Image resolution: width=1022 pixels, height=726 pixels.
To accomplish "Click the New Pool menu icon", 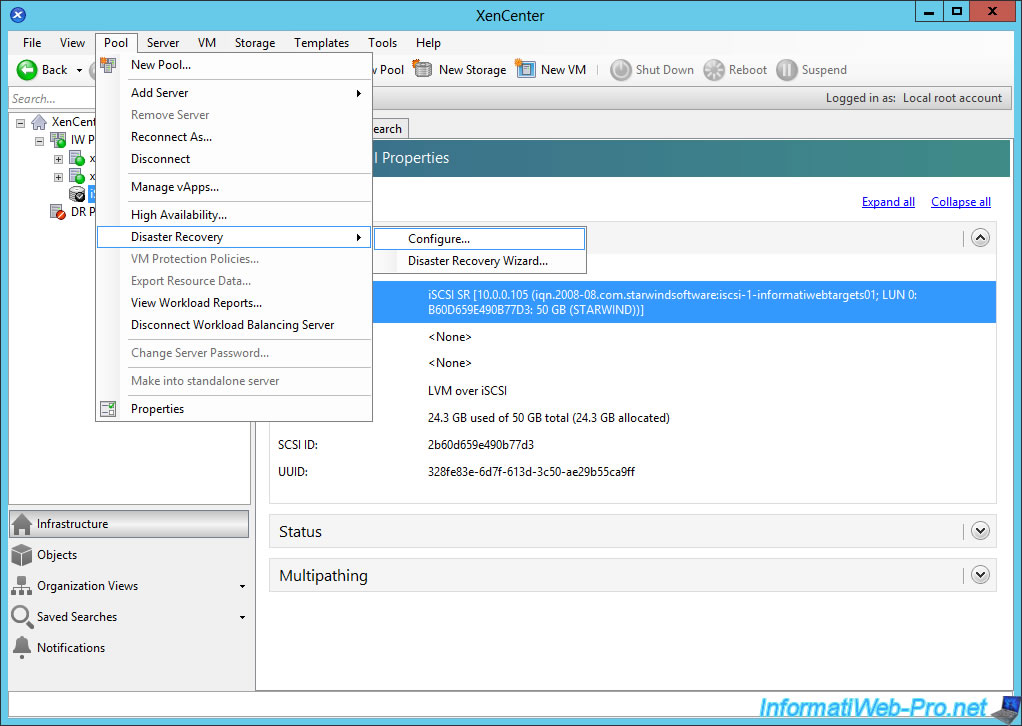I will (x=108, y=65).
